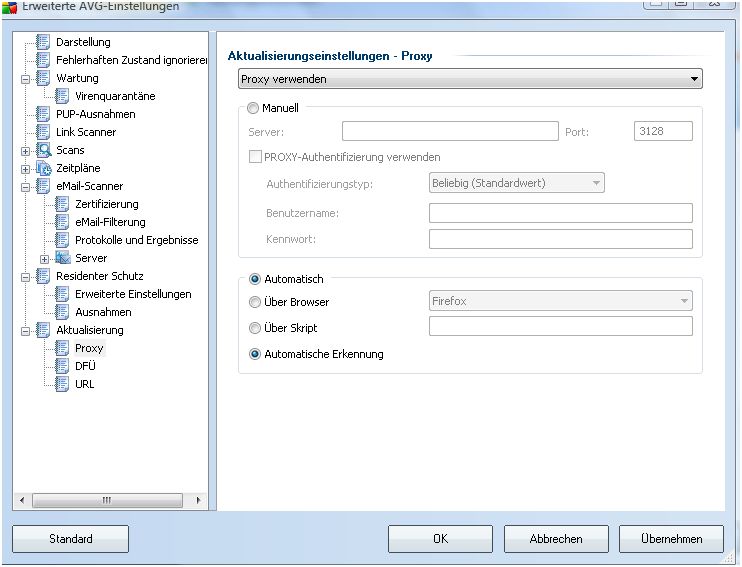
Task: Collapse the Residenter Schutz tree node
Action: tap(26, 277)
